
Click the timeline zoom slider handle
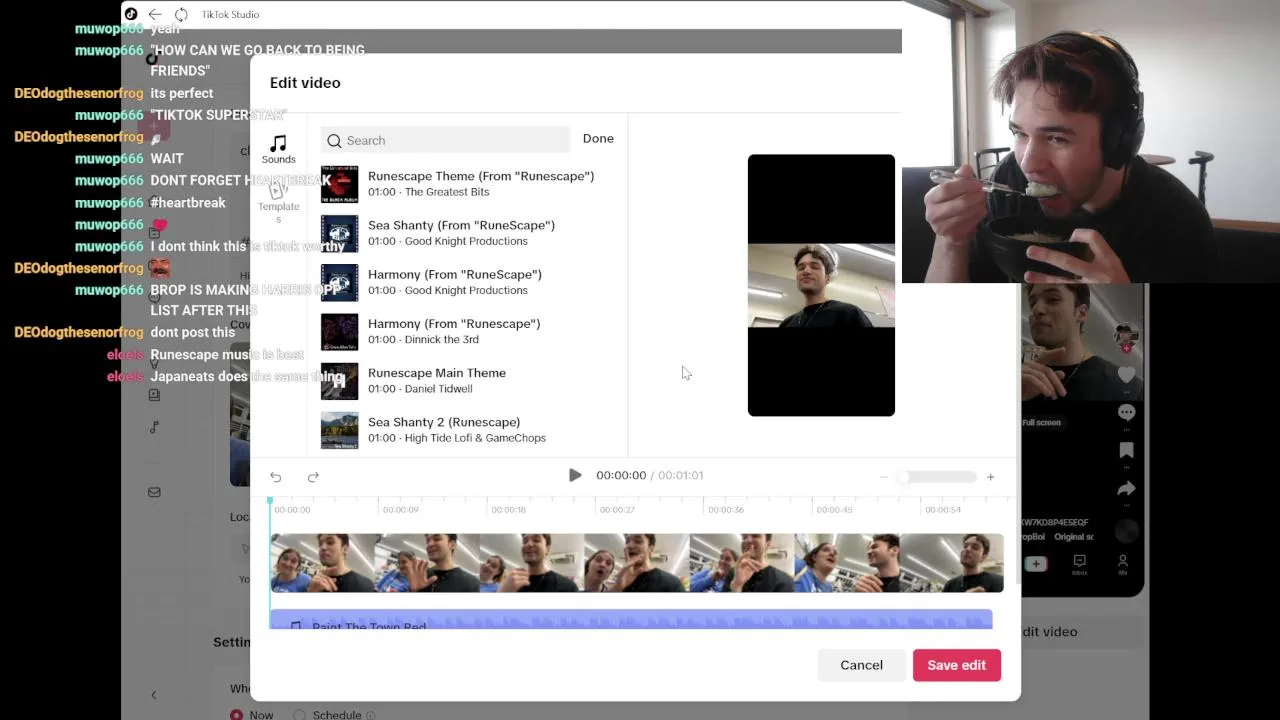(903, 477)
